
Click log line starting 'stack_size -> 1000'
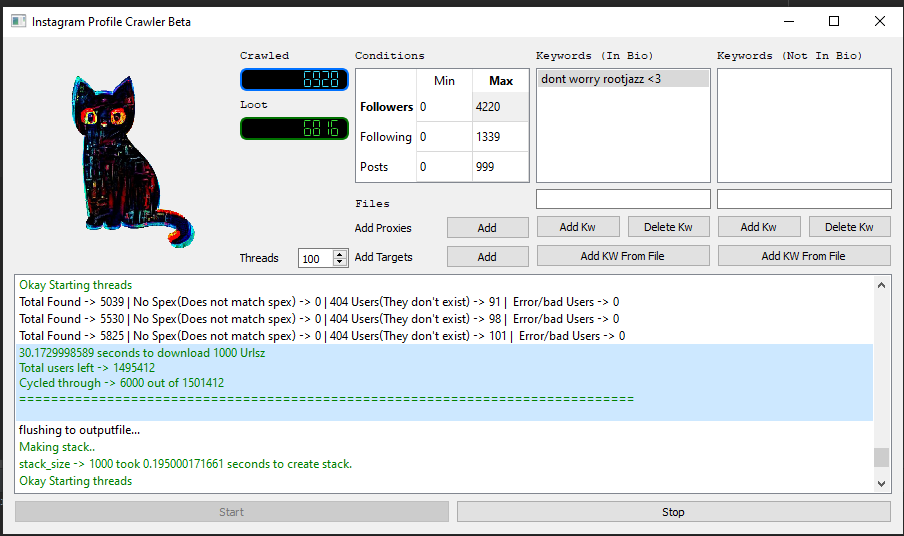click(186, 464)
